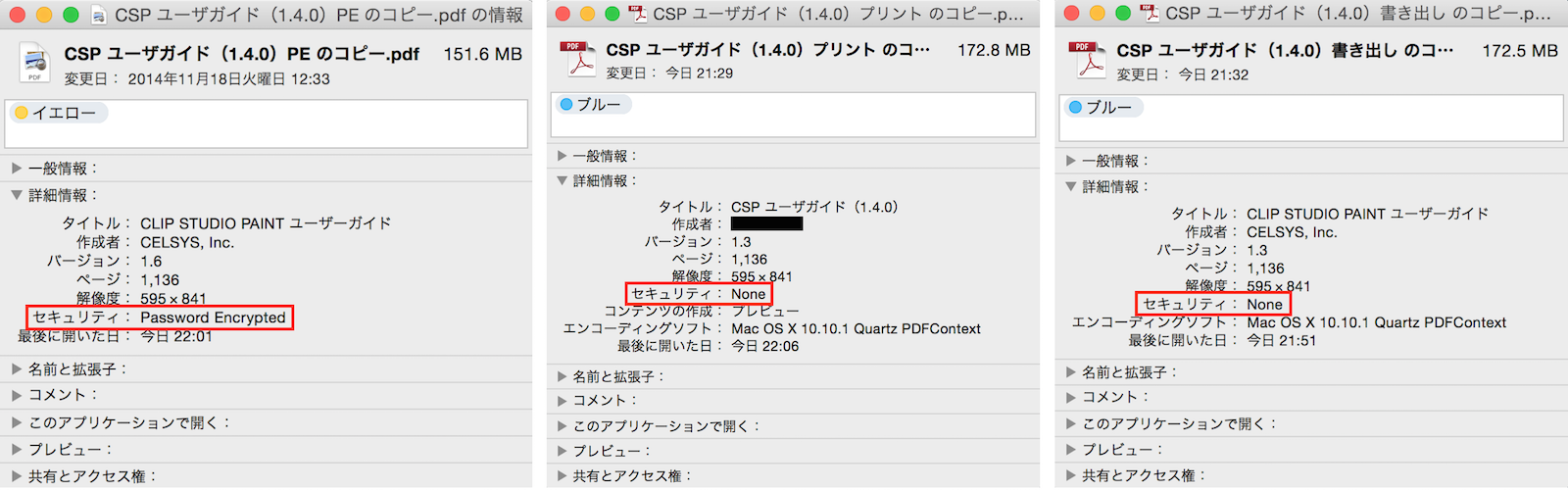The height and width of the screenshot is (490, 1568).
Task: Click セキュリティ None value in プリント のコピー window
Action: click(x=748, y=294)
